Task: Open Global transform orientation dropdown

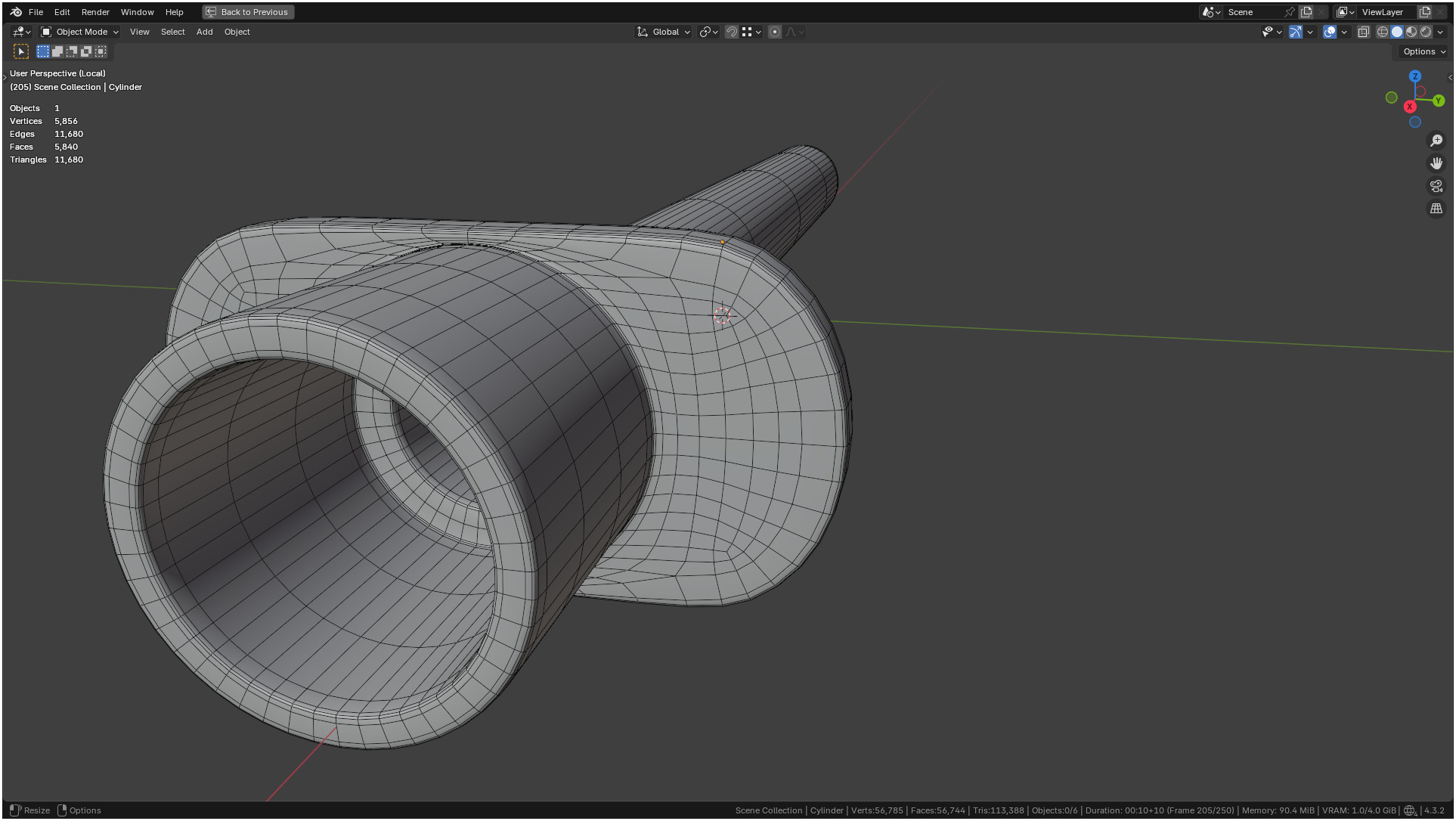Action: [664, 32]
